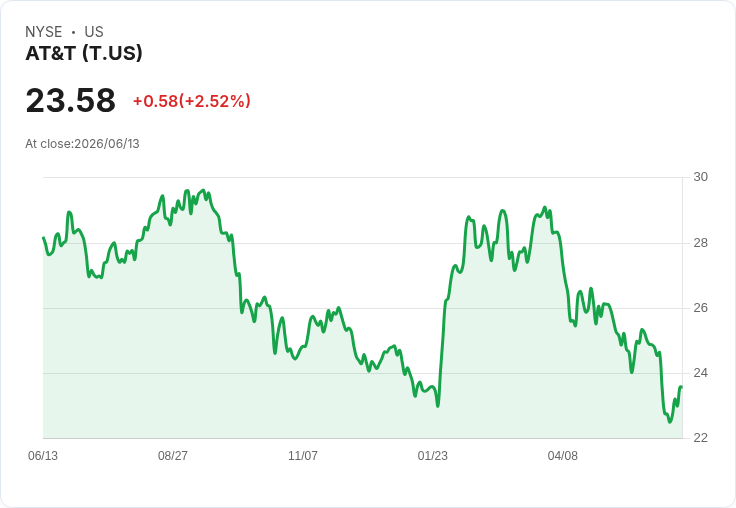Click the US market label
This screenshot has height=508, width=736.
[94, 32]
